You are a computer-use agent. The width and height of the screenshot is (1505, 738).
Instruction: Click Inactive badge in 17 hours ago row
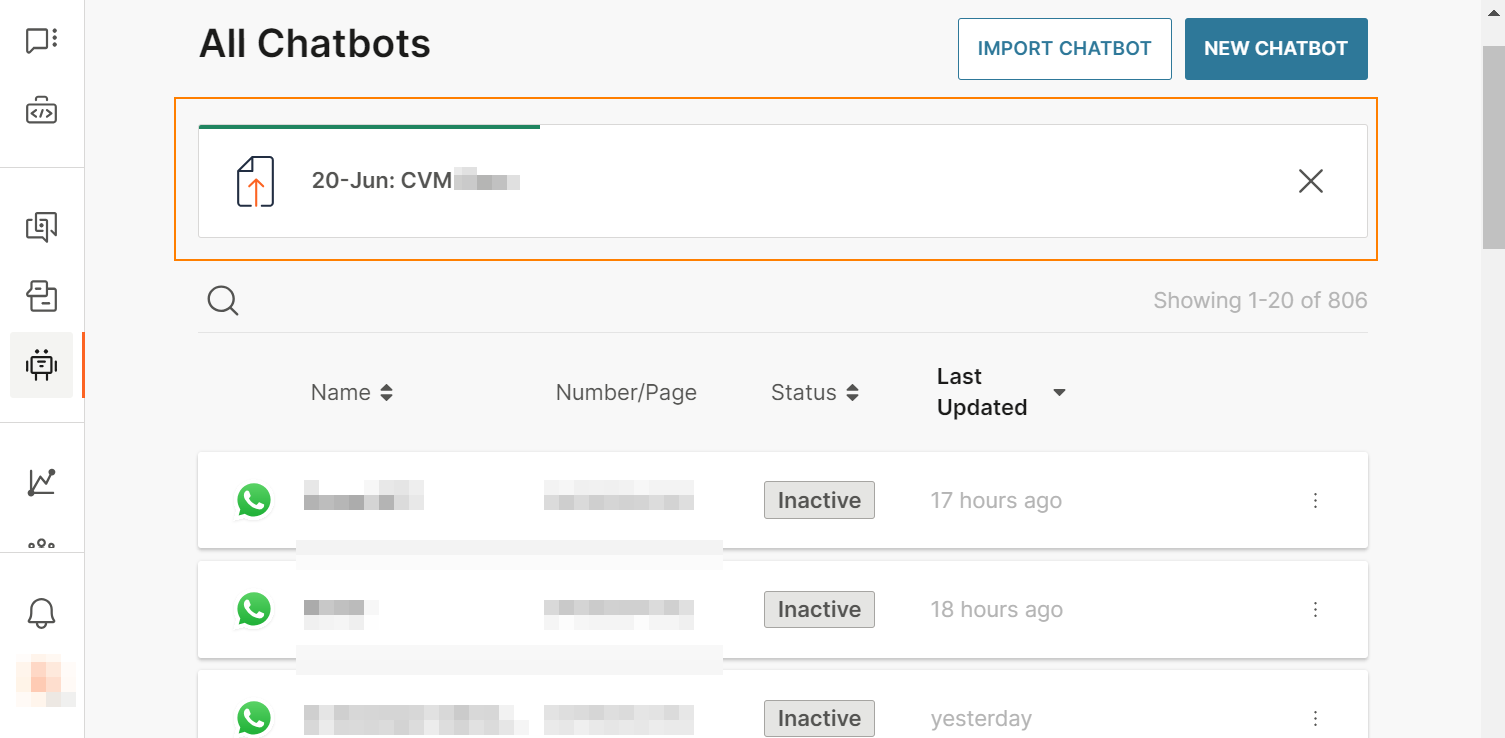click(x=819, y=500)
